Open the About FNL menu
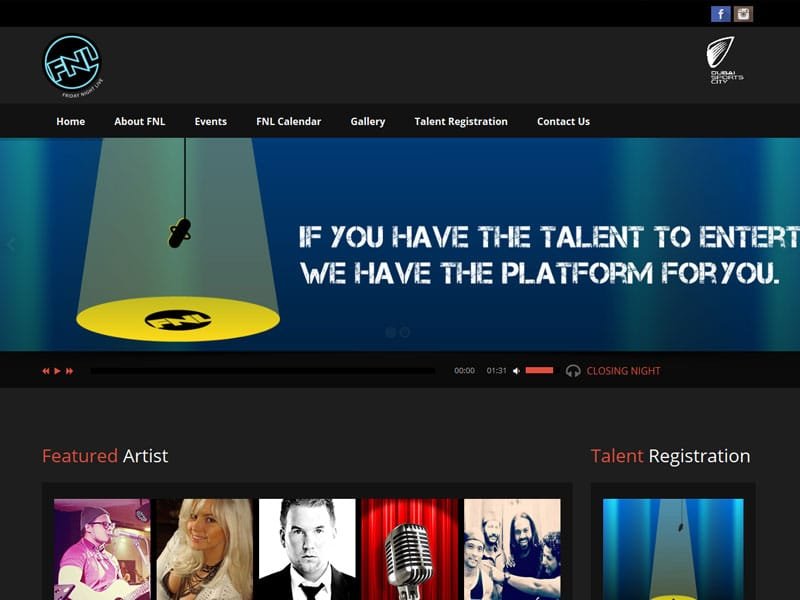This screenshot has width=800, height=600. [139, 121]
